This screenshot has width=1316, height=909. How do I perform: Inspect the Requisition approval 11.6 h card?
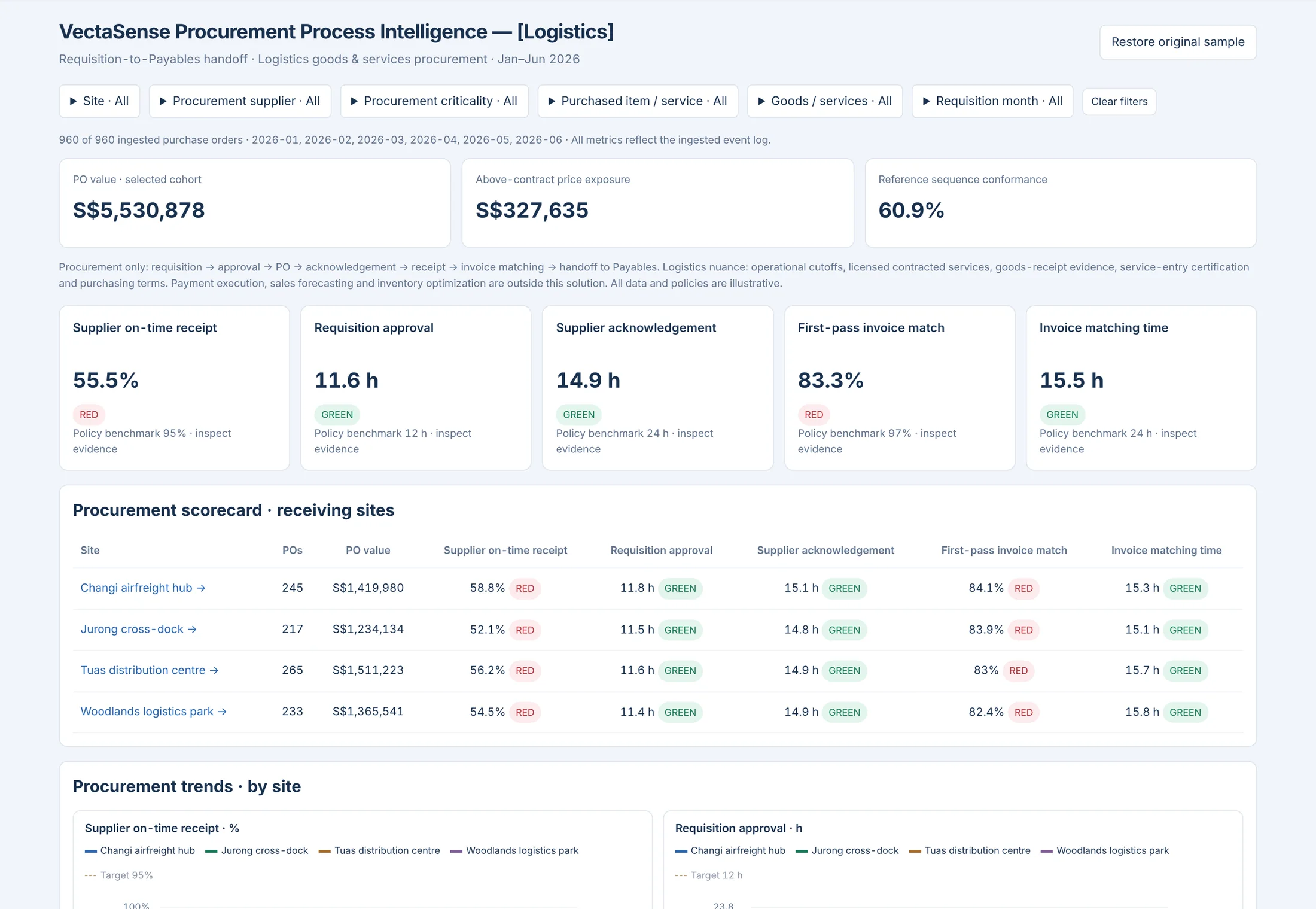click(x=416, y=388)
